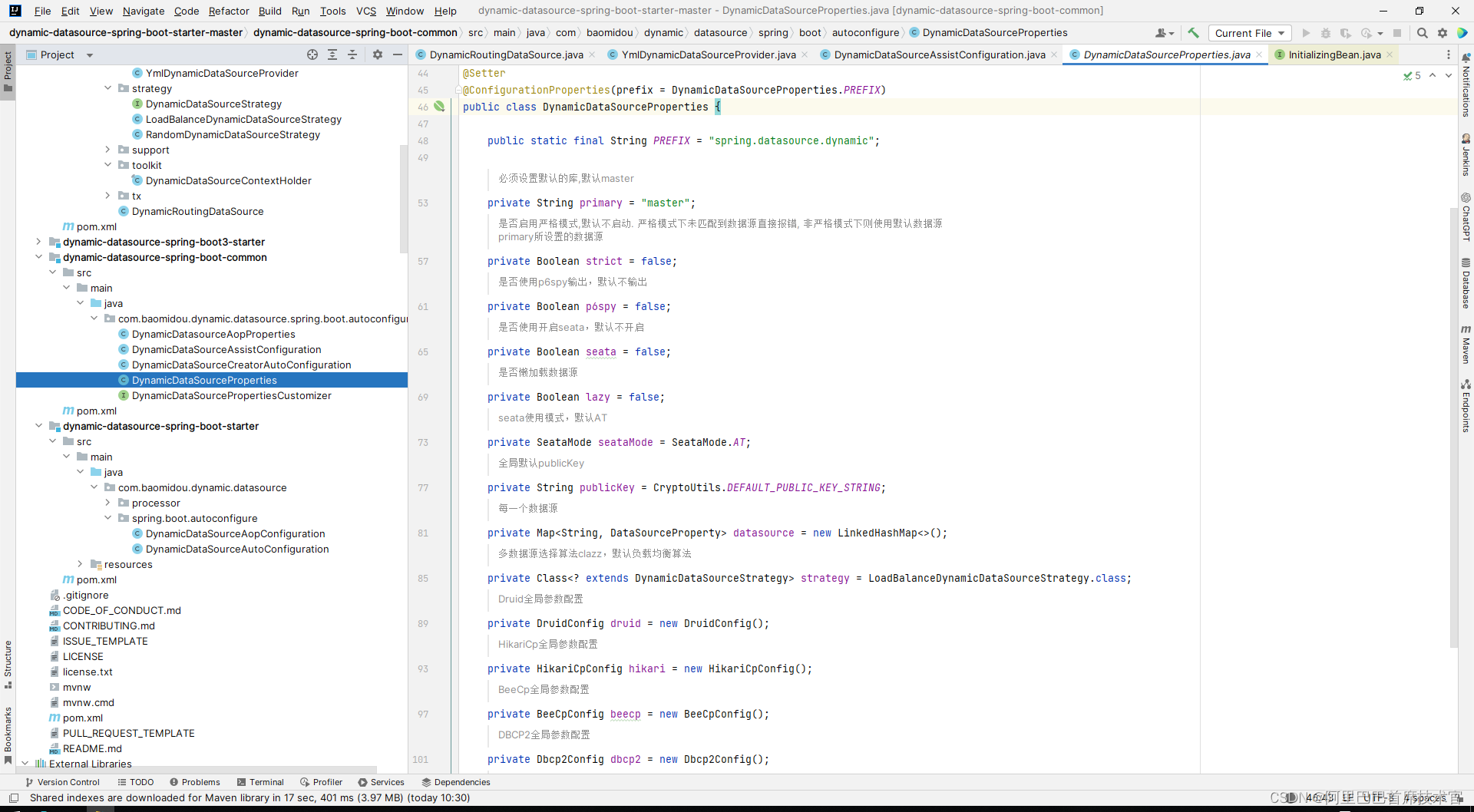The height and width of the screenshot is (812, 1474).
Task: Open the Maven tool window
Action: click(x=1466, y=344)
